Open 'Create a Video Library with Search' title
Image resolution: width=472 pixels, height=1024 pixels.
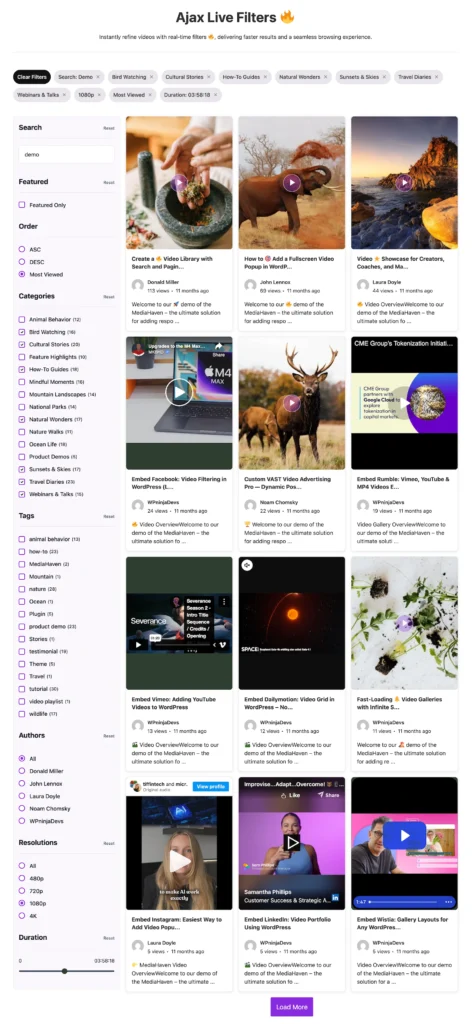click(174, 263)
